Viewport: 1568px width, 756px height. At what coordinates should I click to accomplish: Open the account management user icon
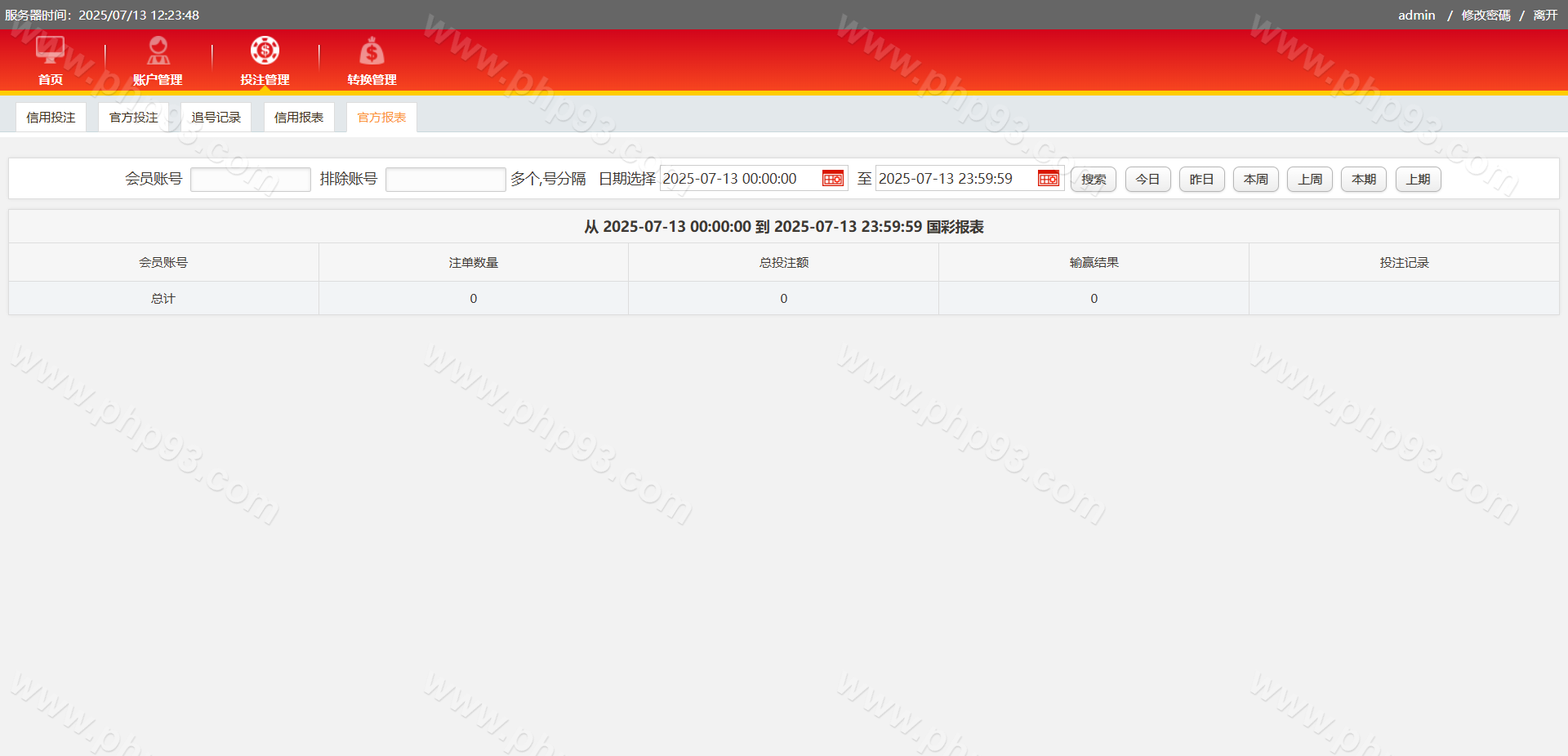click(158, 51)
